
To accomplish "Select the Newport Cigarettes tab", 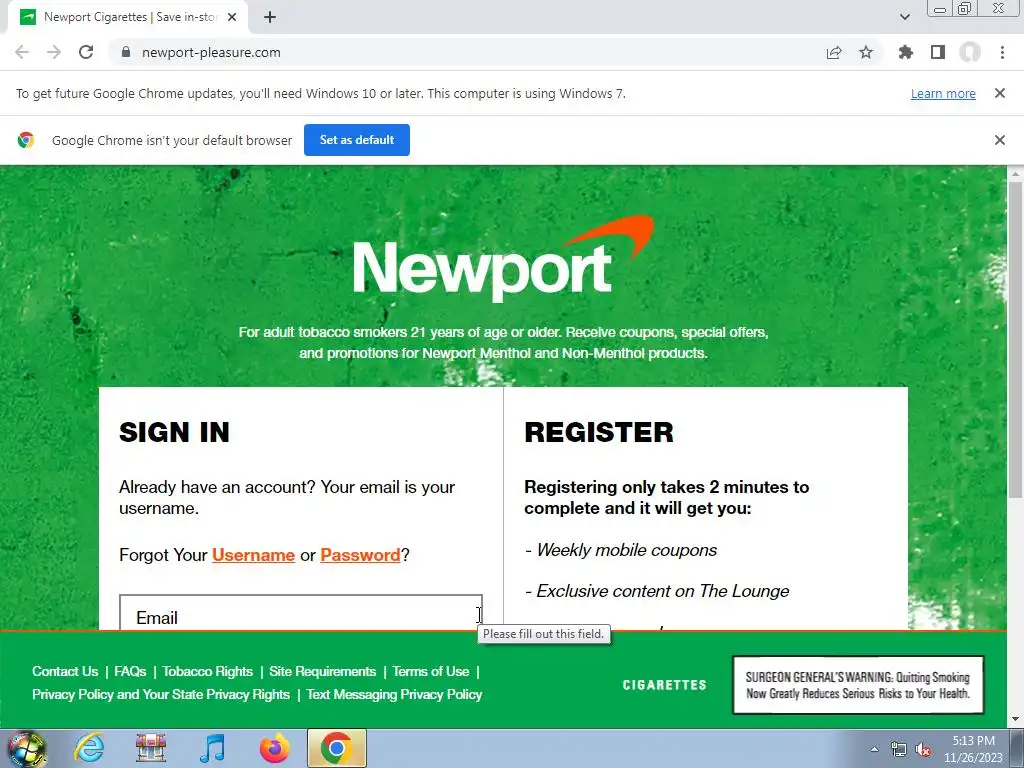I will pos(129,17).
